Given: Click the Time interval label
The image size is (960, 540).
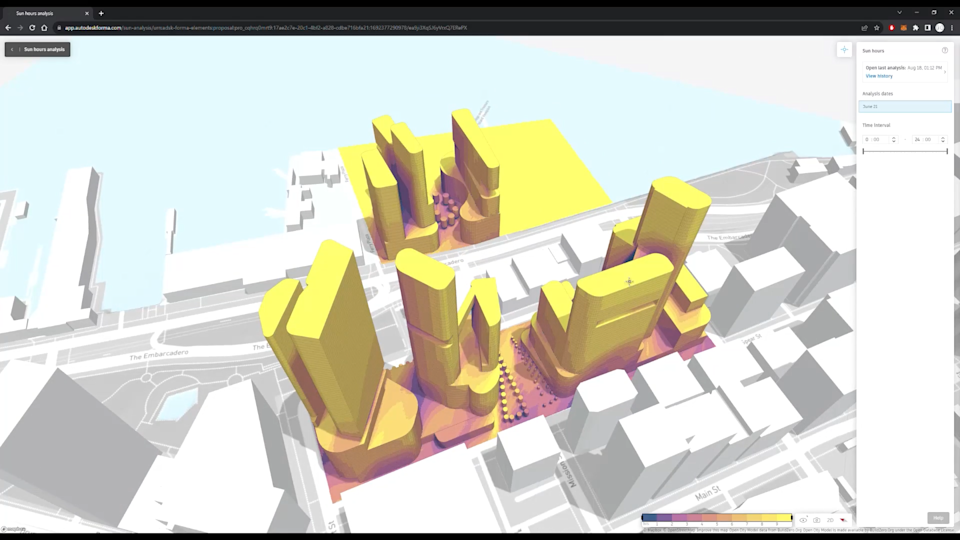Looking at the screenshot, I should [876, 125].
